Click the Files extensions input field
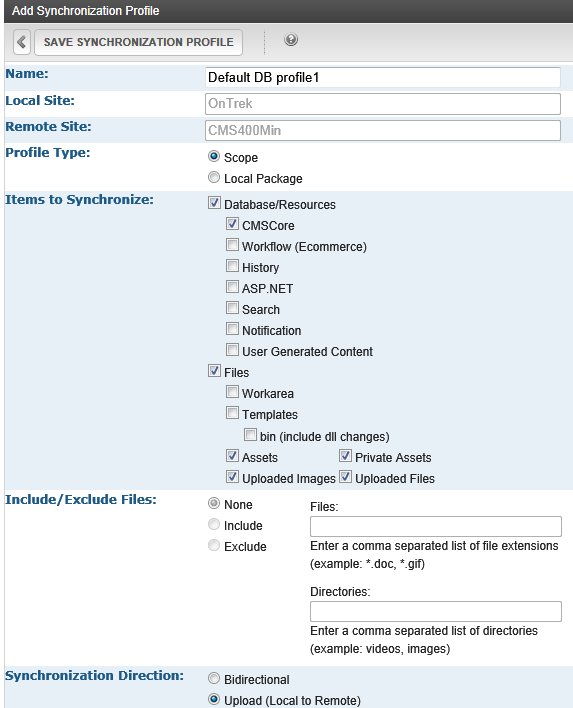Screen dimensions: 573x708 [436, 526]
